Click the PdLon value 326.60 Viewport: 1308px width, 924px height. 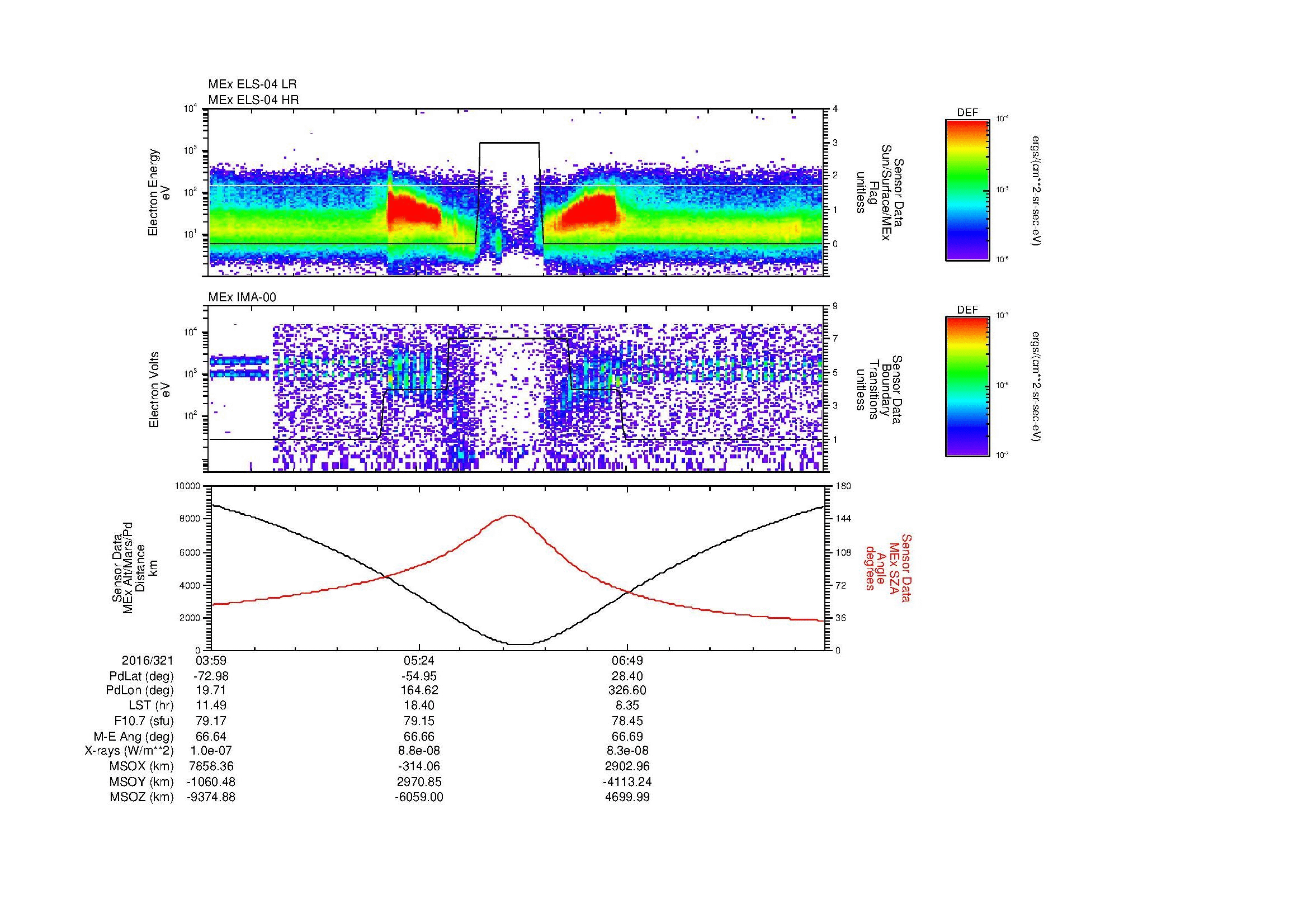[x=627, y=690]
